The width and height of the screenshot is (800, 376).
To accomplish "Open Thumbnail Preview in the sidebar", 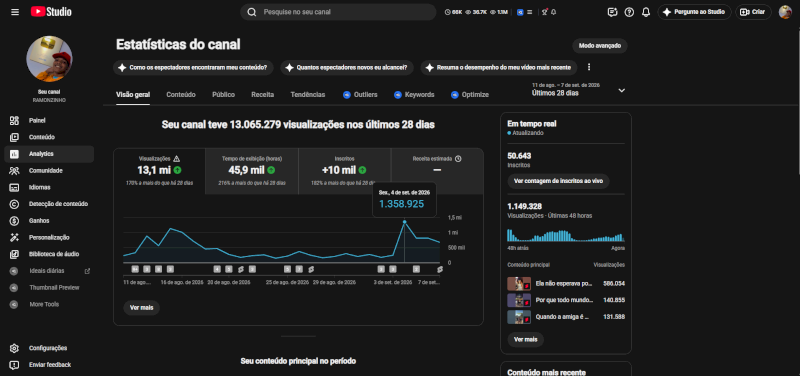I will 49,288.
